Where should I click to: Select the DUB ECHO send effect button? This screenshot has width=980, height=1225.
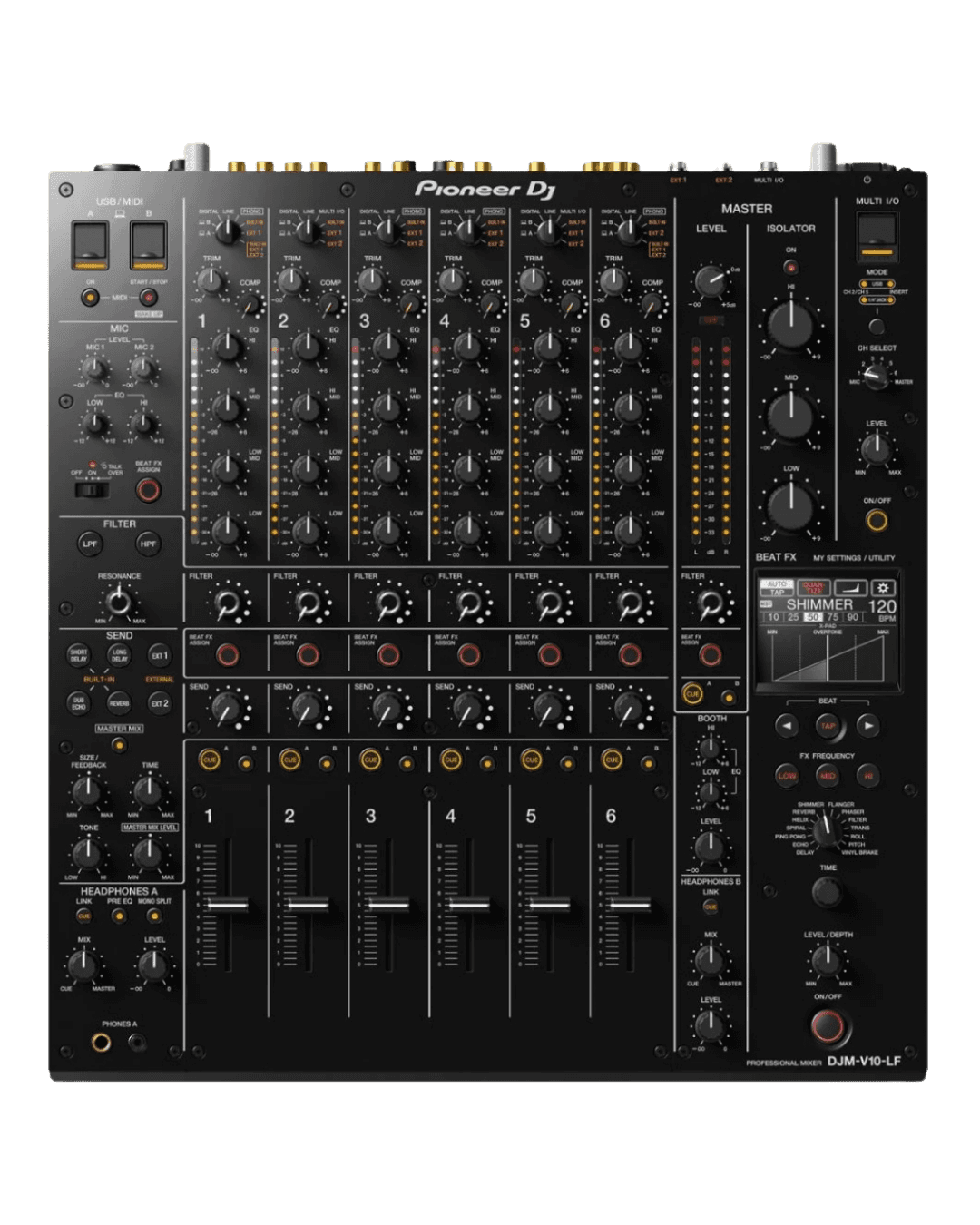[x=79, y=702]
